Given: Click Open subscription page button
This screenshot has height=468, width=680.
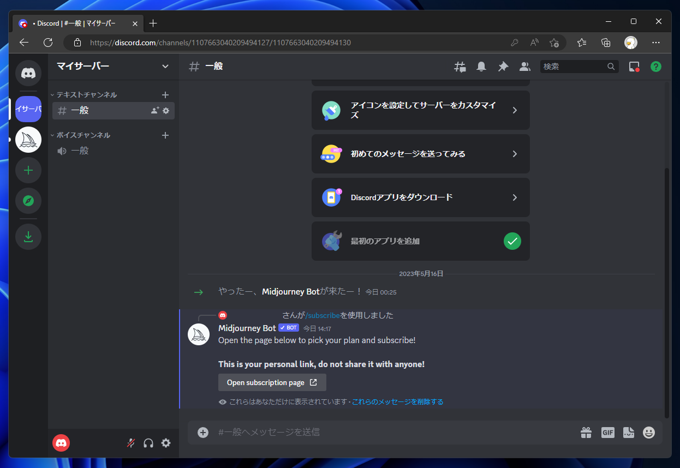Looking at the screenshot, I should (272, 383).
